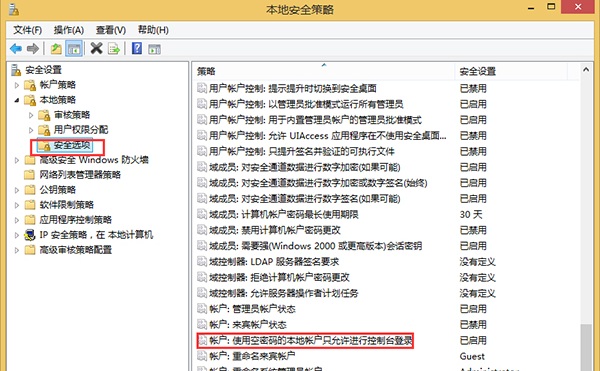Viewport: 600px width, 371px height.
Task: Select 高级安全 Windows 防火墙 tree item
Action: [x=94, y=160]
